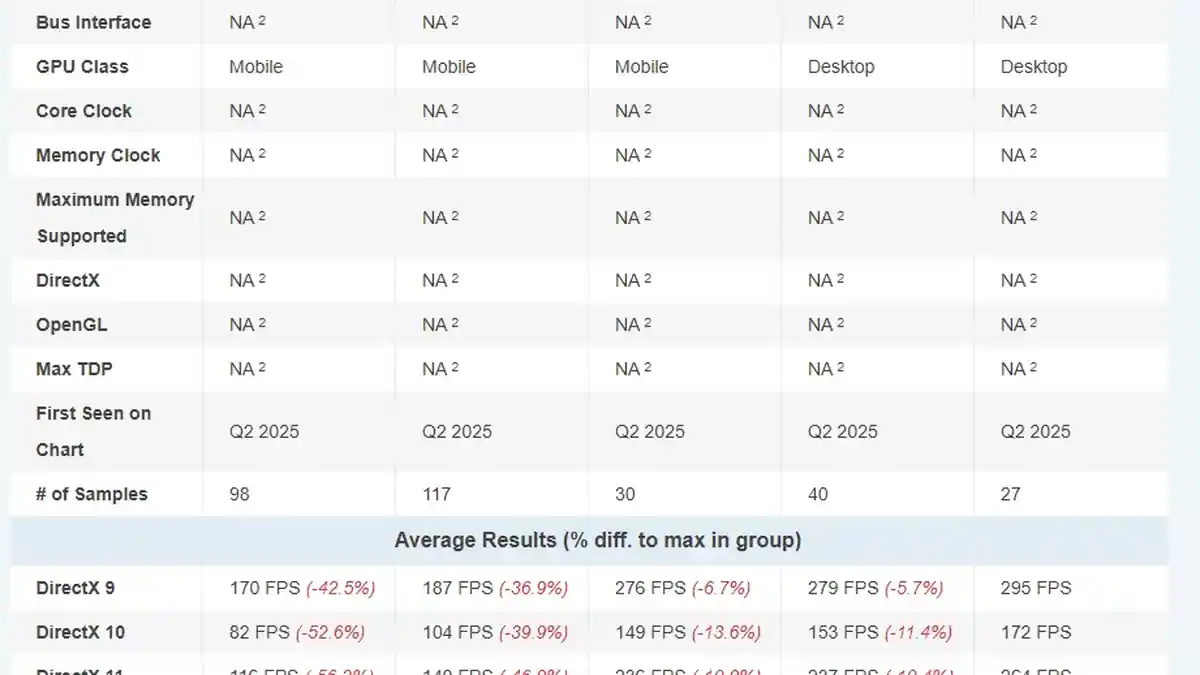Viewport: 1200px width, 675px height.
Task: Select the First Seen on Chart label
Action: pos(93,431)
